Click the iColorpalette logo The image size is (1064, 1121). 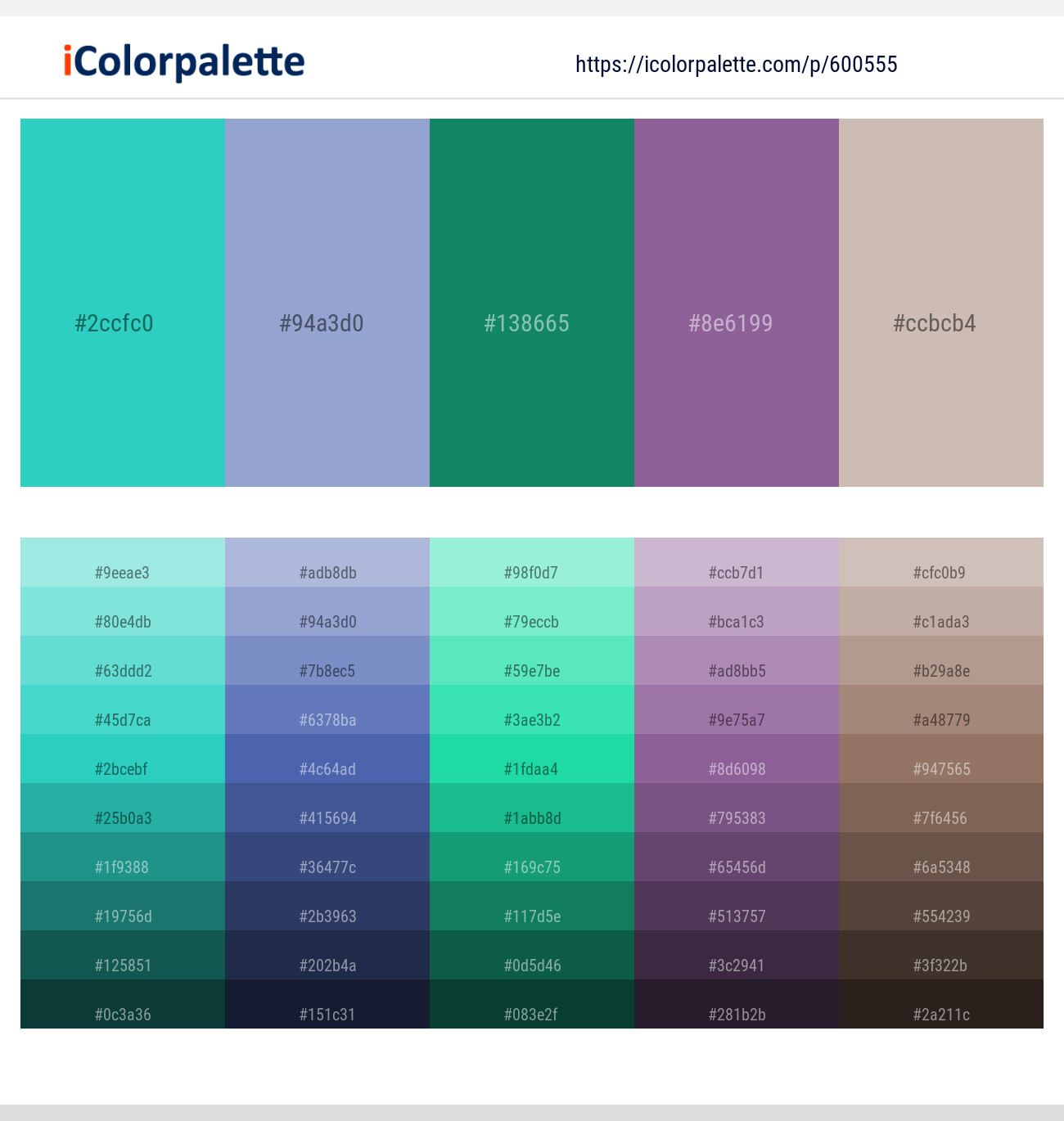pyautogui.click(x=184, y=62)
